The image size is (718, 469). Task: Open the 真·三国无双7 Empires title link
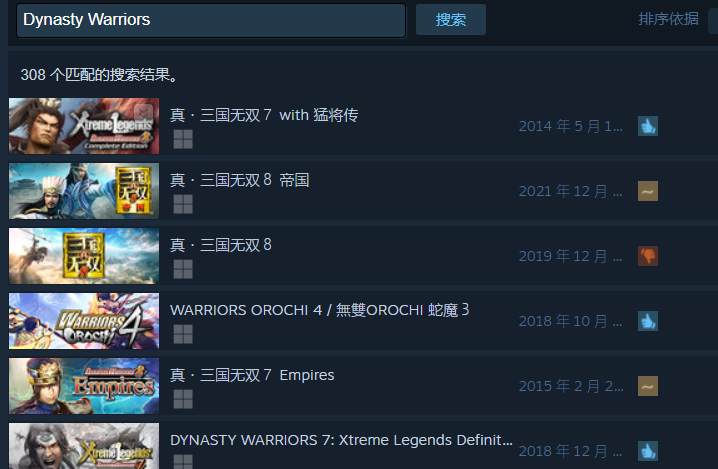coord(252,375)
